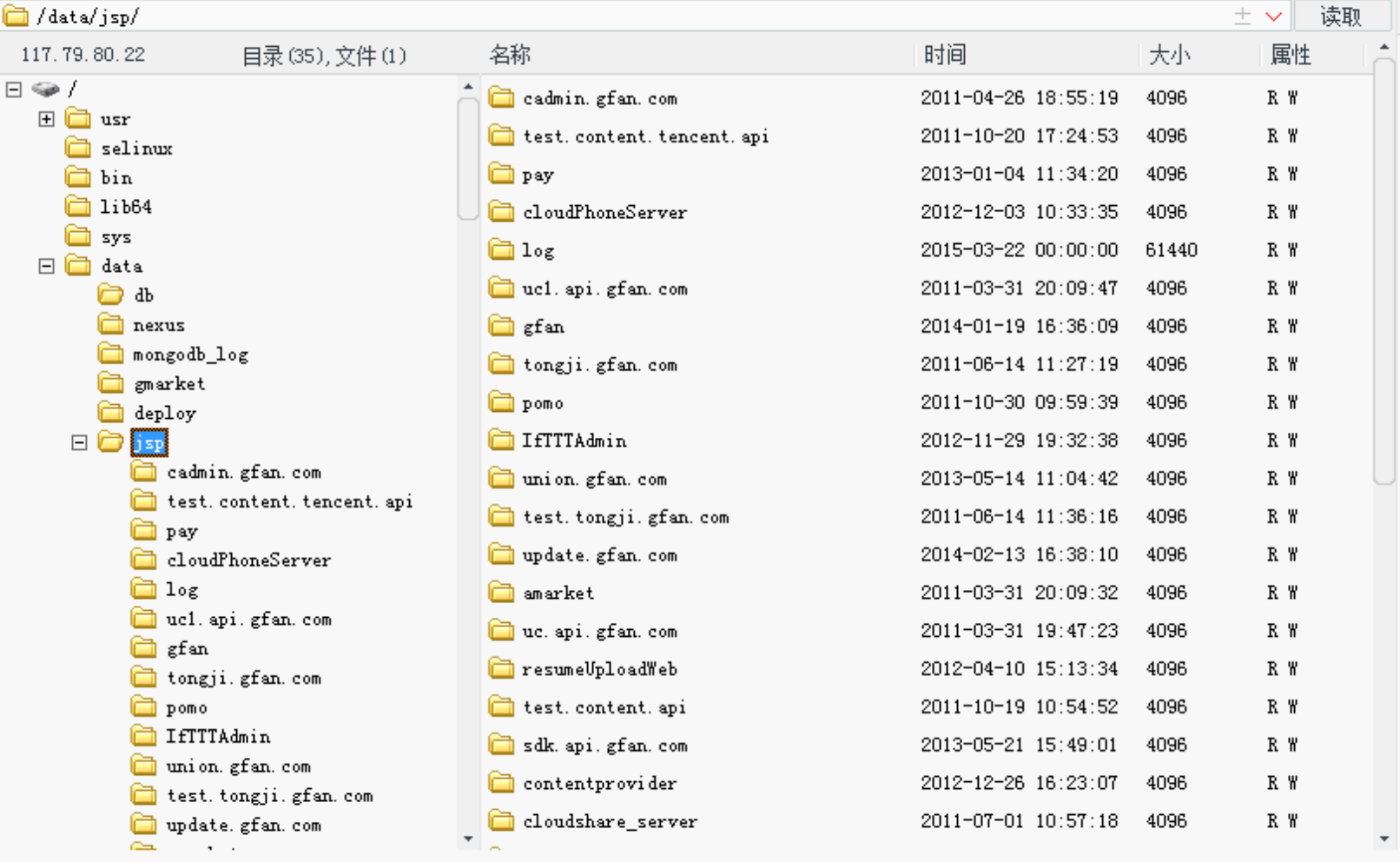
Task: Click the tree panel scroll down arrow
Action: pyautogui.click(x=469, y=839)
